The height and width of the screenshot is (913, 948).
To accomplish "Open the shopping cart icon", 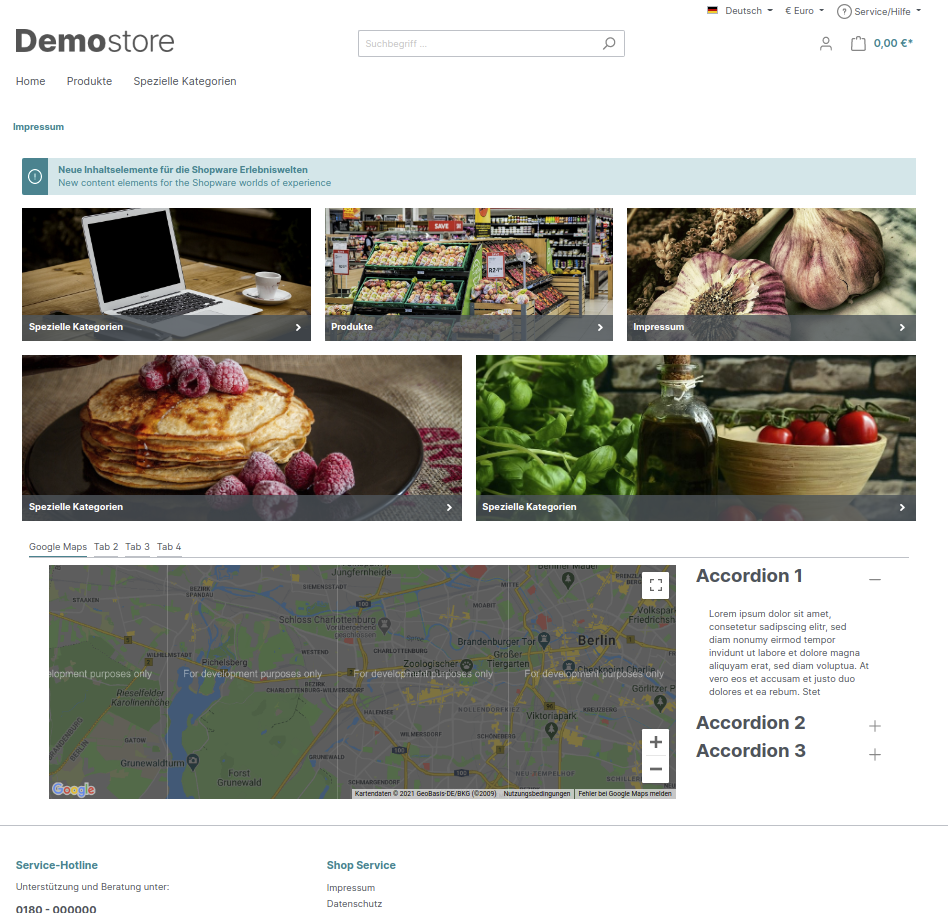I will tap(858, 44).
